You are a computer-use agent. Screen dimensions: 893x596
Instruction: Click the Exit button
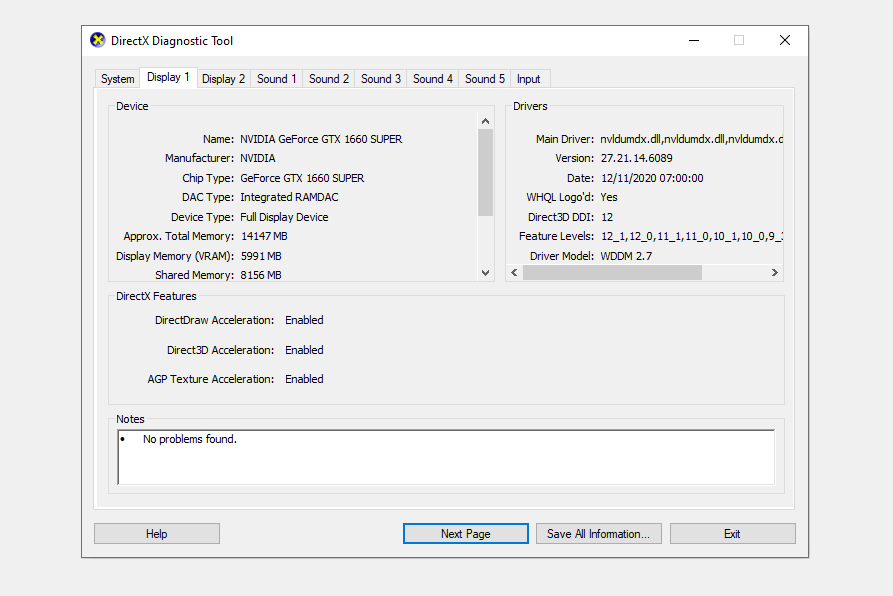[732, 534]
